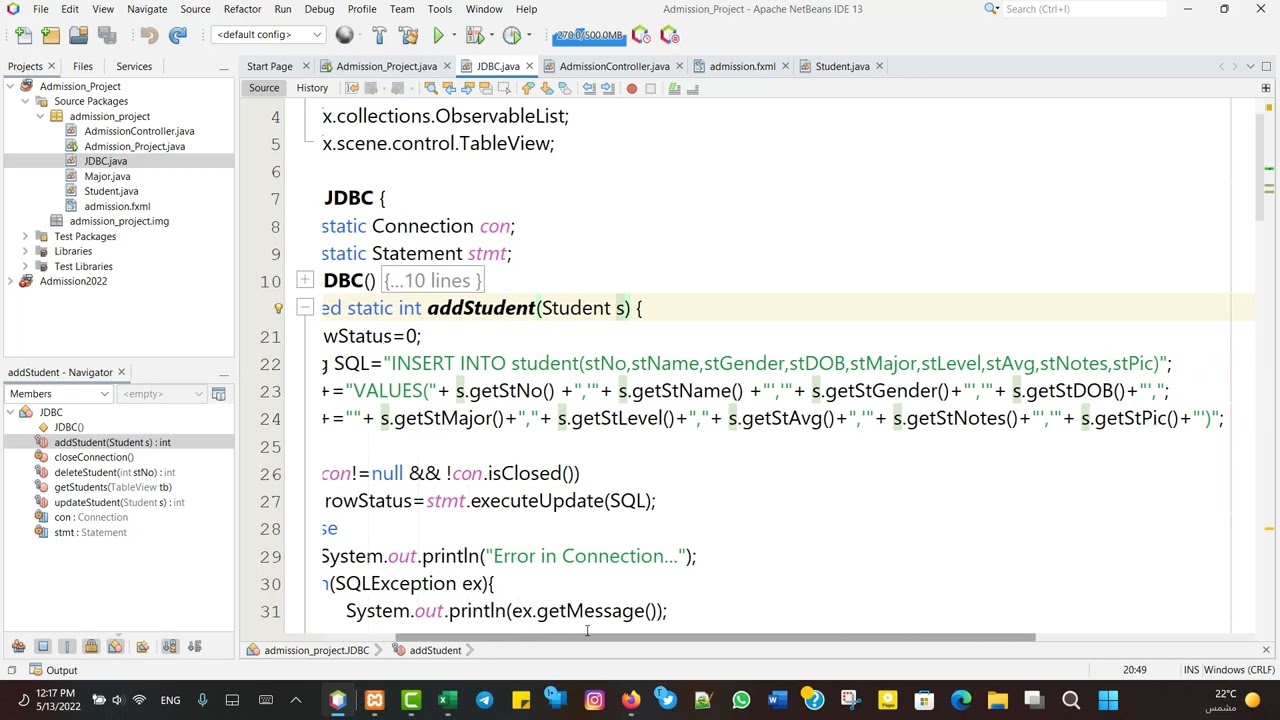Build the project with hammer icon

coord(379,35)
